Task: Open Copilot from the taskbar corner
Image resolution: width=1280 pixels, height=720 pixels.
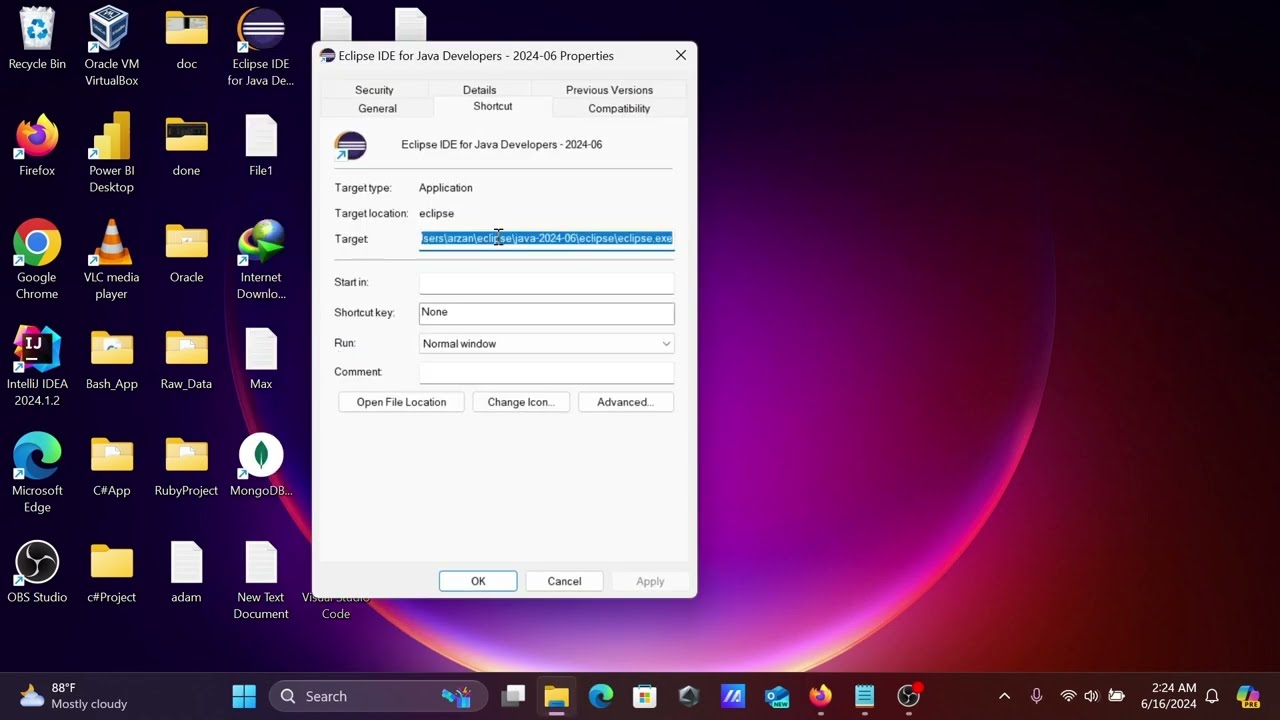Action: point(1248,696)
